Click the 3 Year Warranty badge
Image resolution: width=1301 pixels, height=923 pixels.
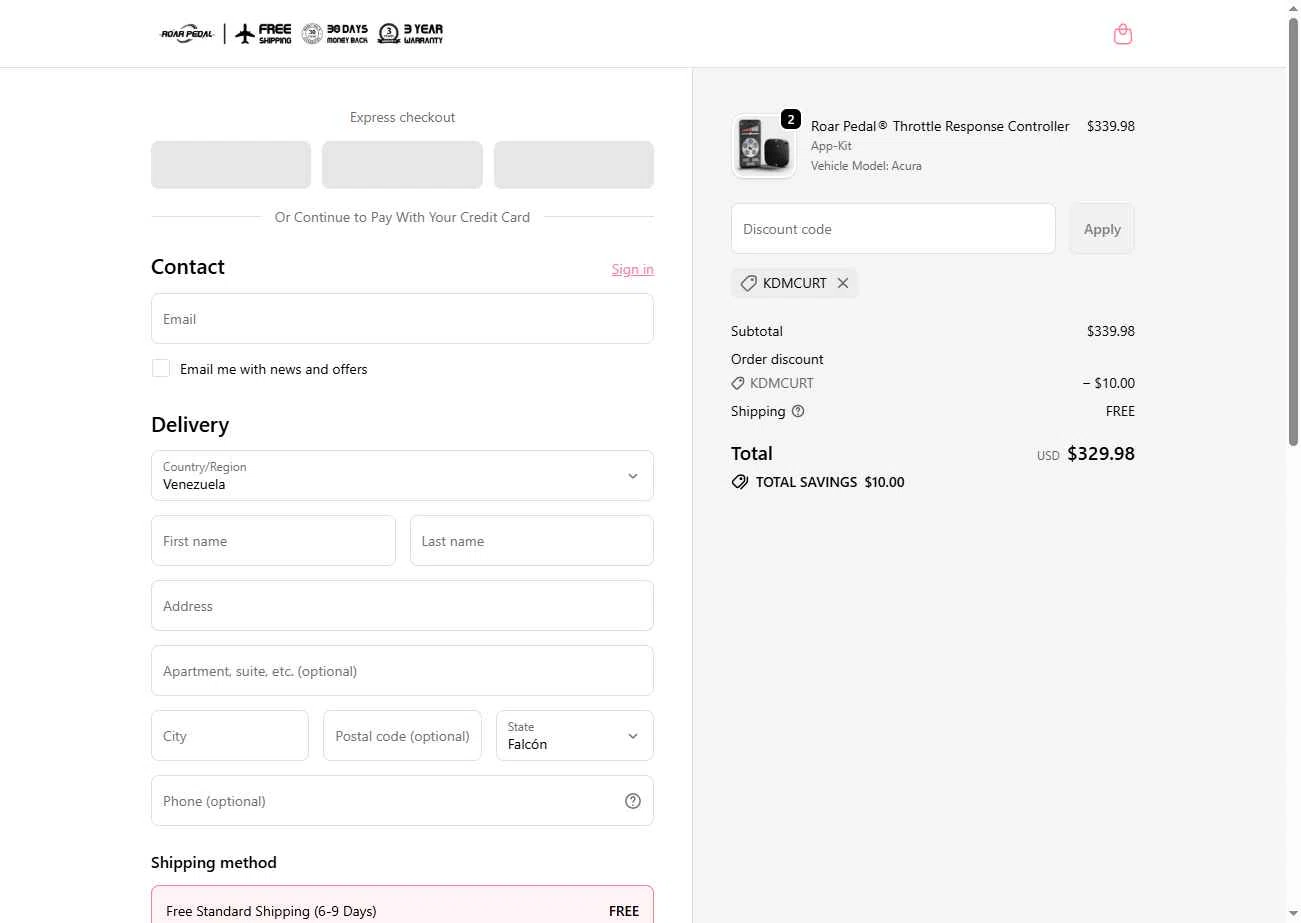[x=410, y=34]
